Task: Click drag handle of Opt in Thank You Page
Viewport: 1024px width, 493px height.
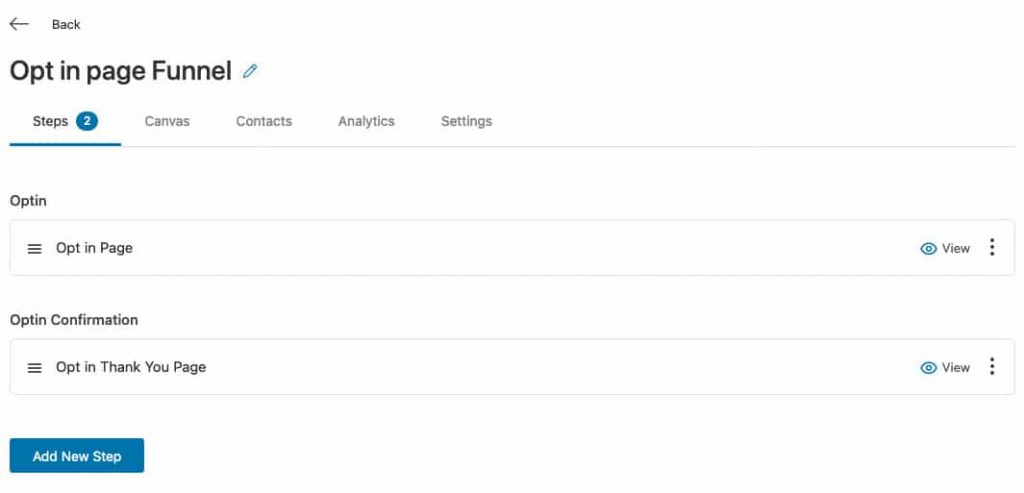Action: [x=35, y=368]
